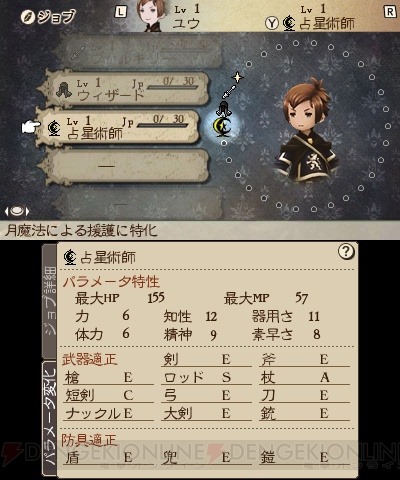Switch to the ジョブ詳細 side tab

[49, 300]
